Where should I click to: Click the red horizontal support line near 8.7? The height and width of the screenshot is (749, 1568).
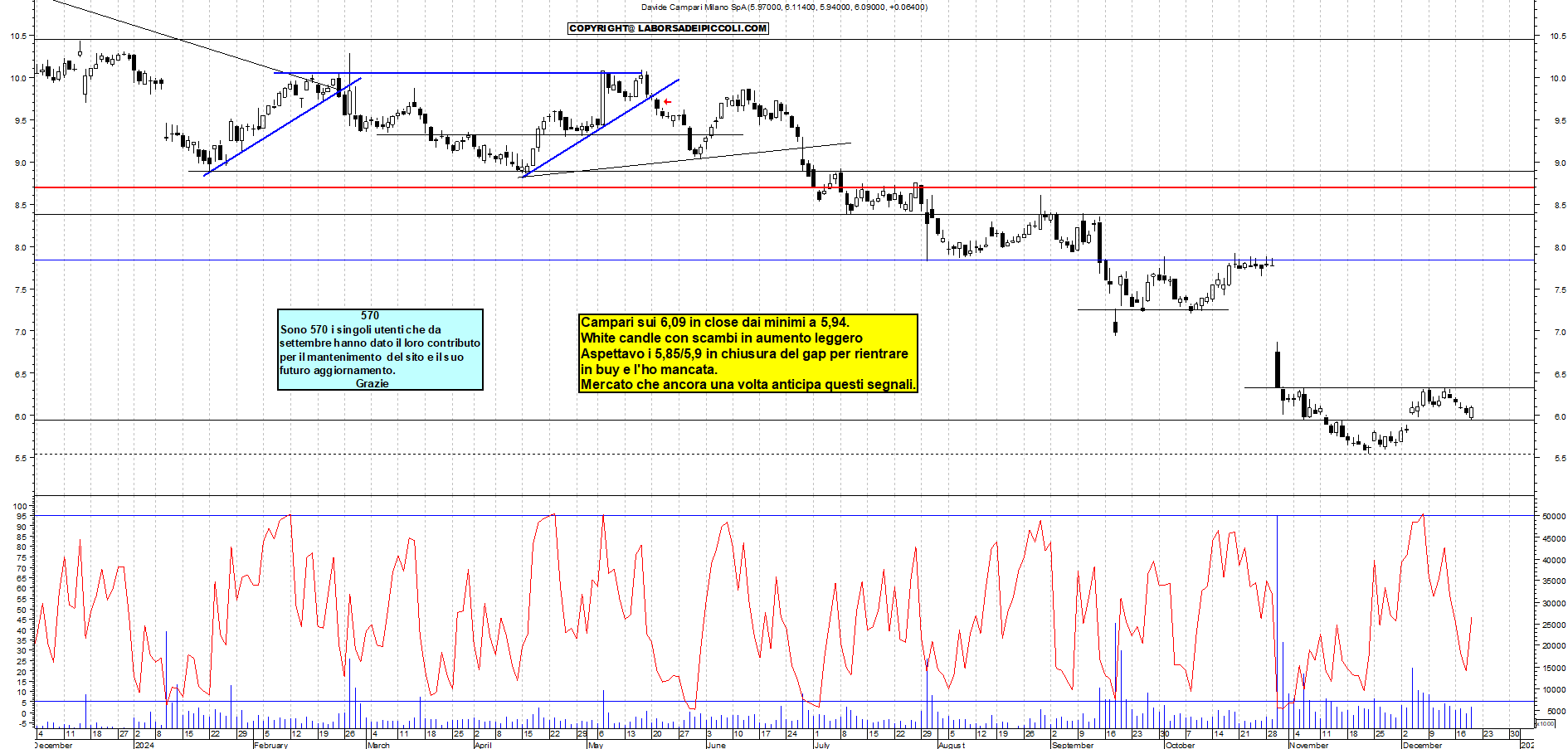pos(784,187)
